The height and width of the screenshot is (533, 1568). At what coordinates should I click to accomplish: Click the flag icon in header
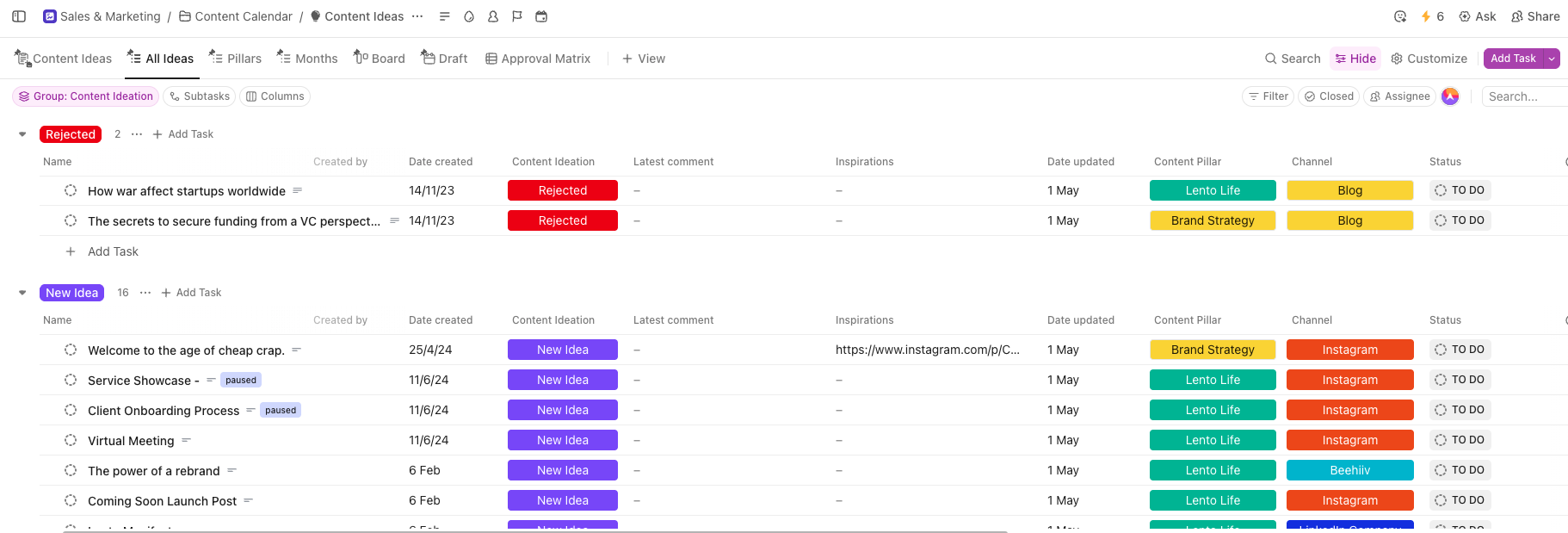tap(517, 16)
